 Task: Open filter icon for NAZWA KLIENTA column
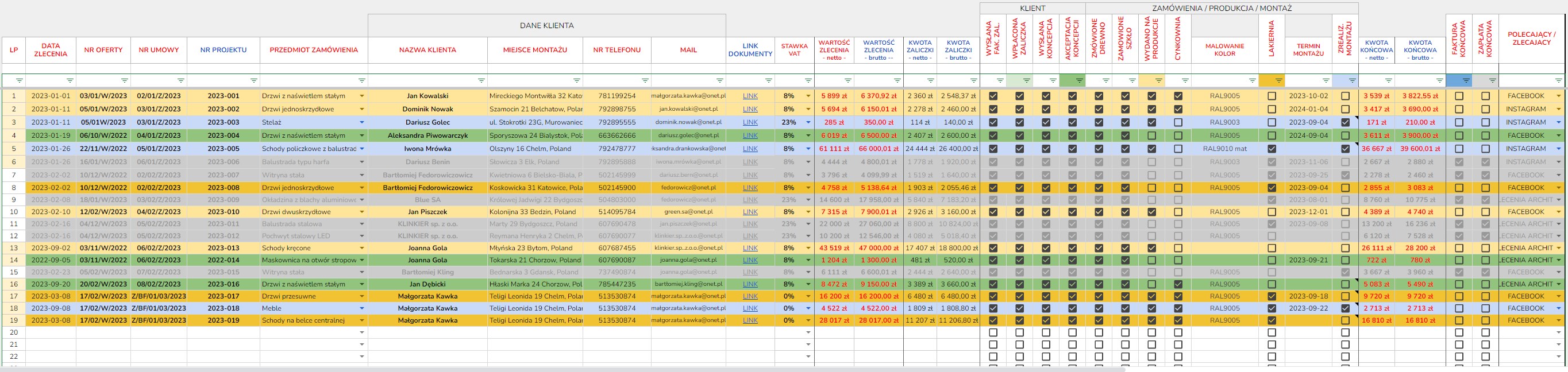(481, 80)
